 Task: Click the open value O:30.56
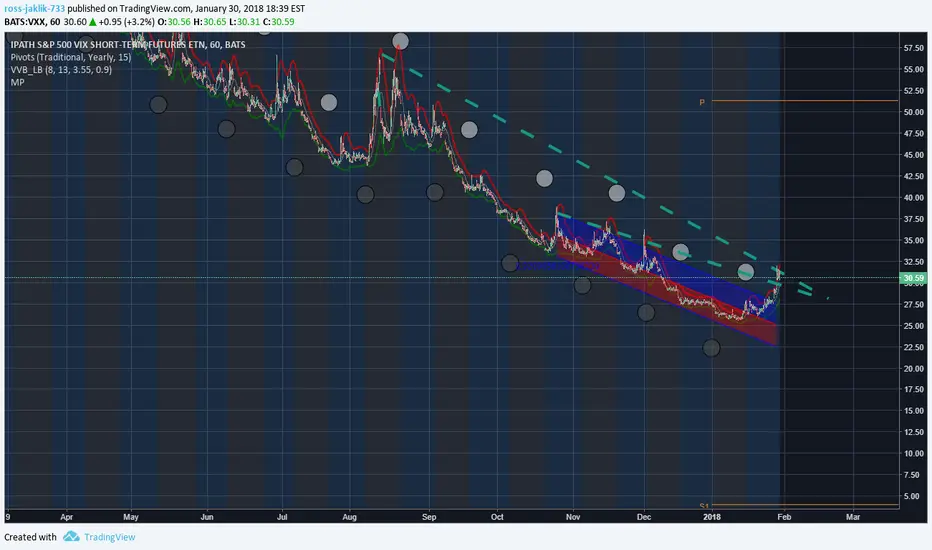point(174,22)
